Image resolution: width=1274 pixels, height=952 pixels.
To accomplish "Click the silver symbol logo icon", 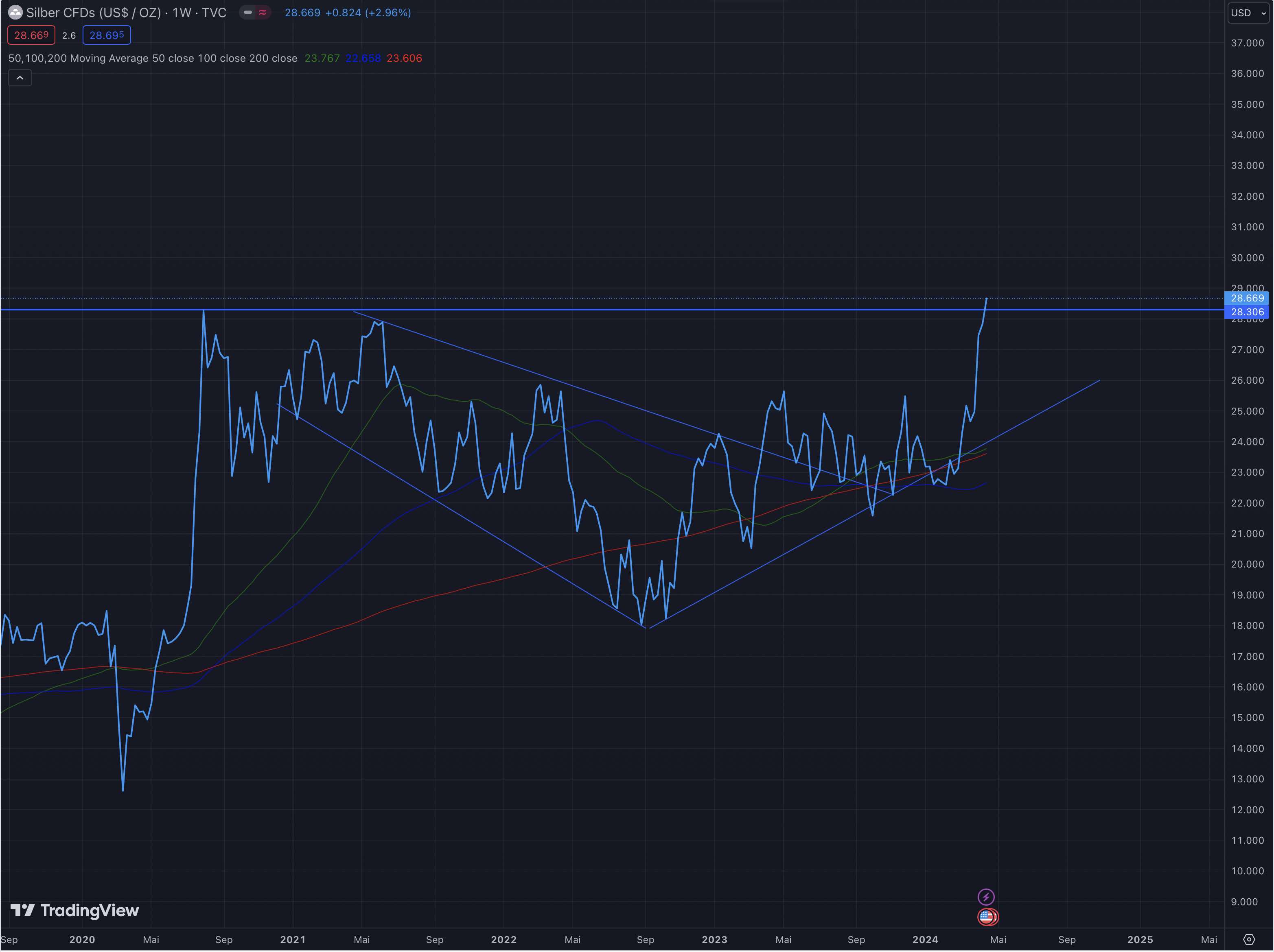I will pos(15,12).
